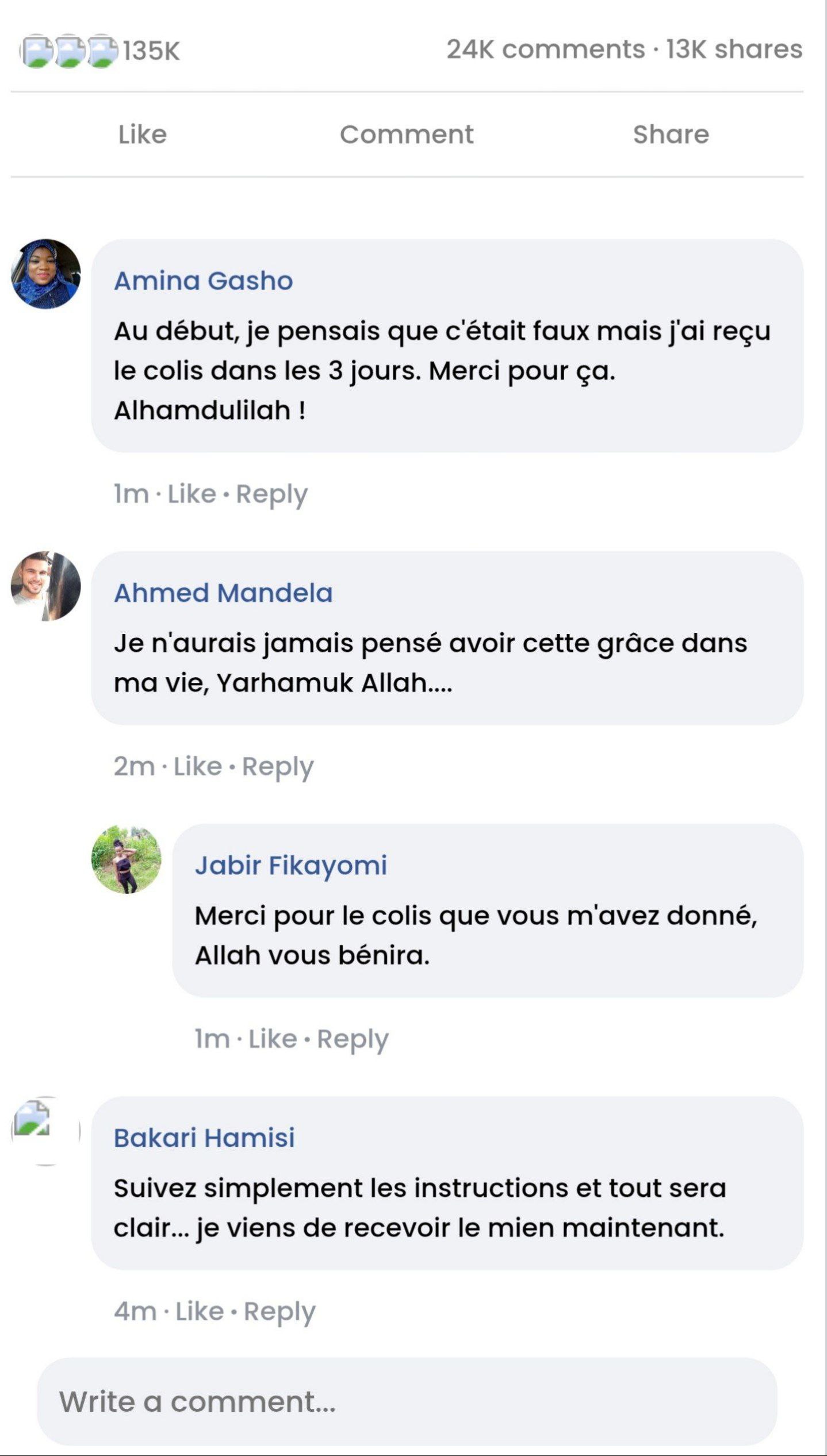Viewport: 827px width, 1456px height.
Task: Reply to Bakari Hamisi's comment
Action: click(x=280, y=1312)
